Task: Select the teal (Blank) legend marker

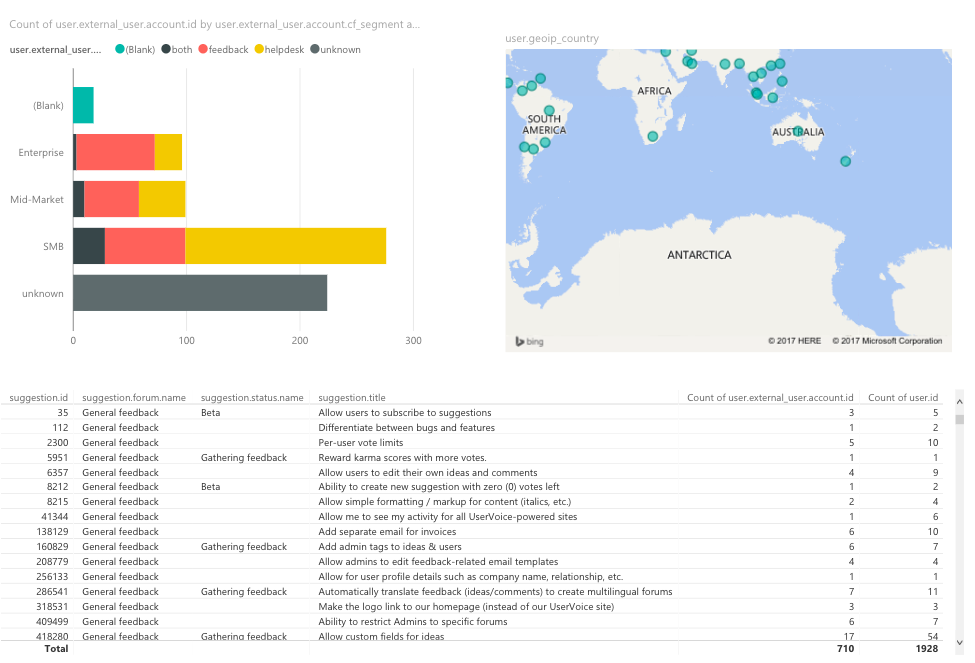Action: (x=120, y=49)
